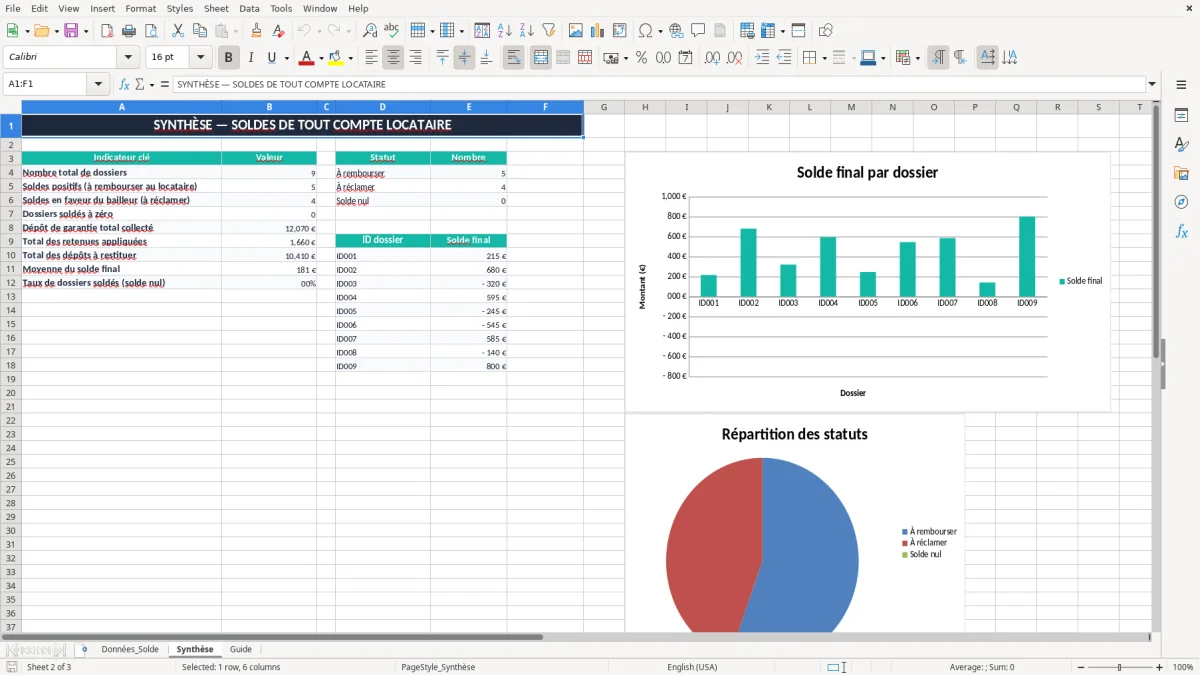Toggle Align Right
1200x675 pixels.
point(415,58)
